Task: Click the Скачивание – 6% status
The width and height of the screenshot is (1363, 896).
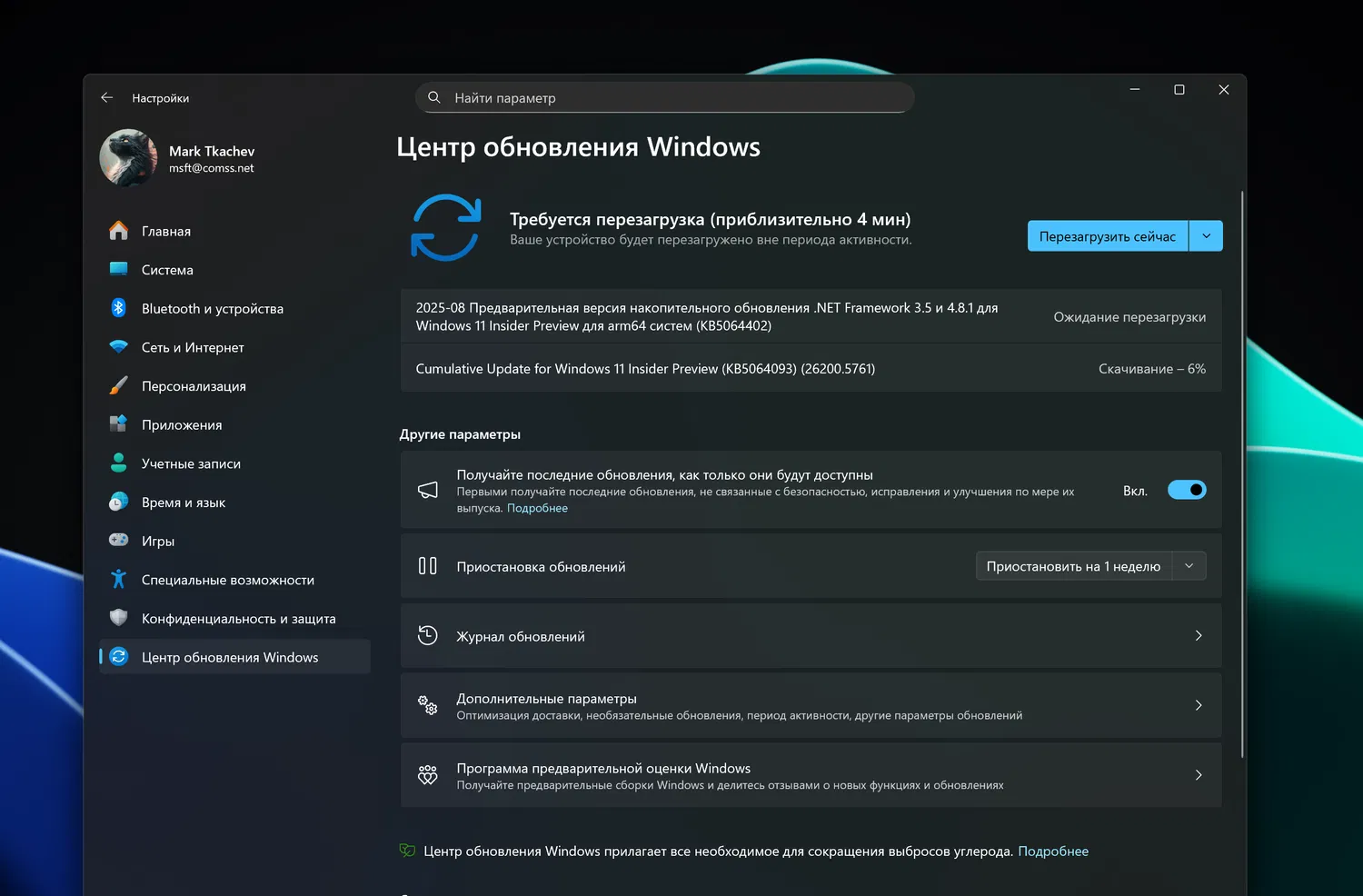Action: [x=1152, y=368]
